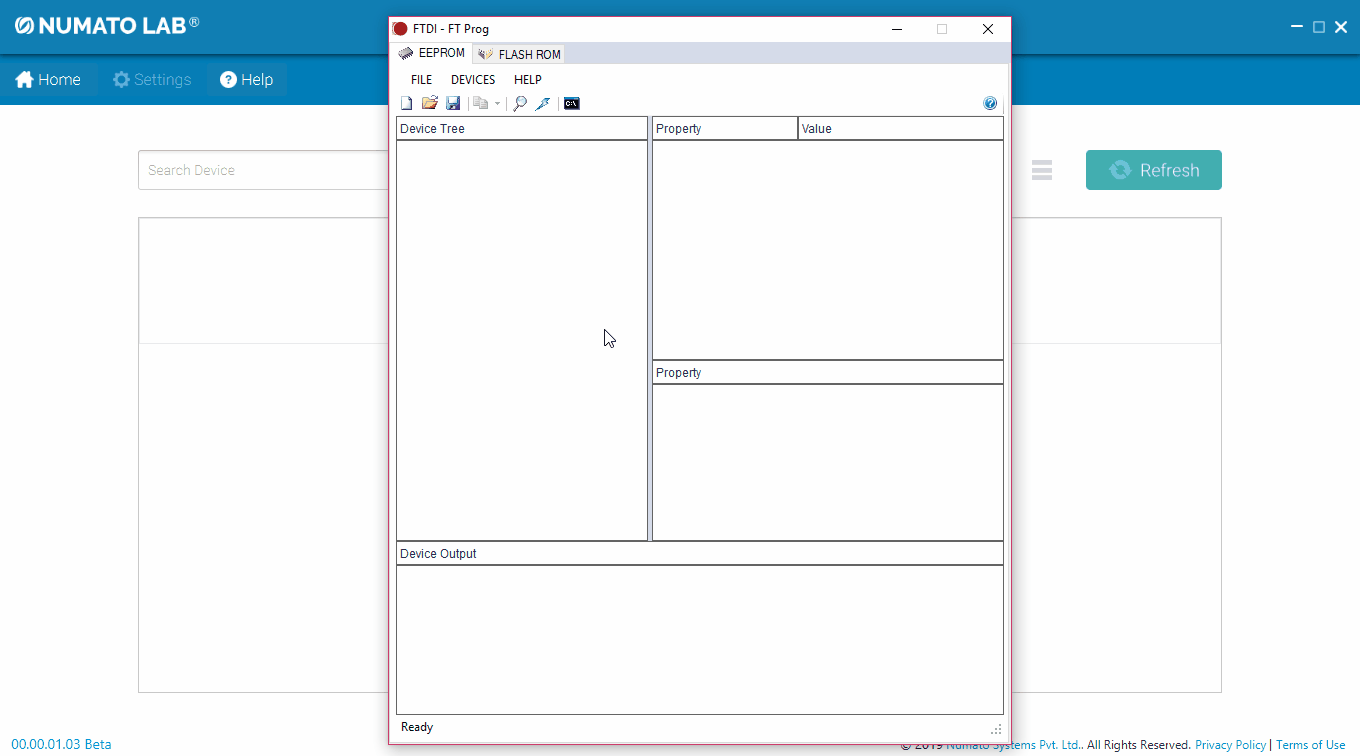Switch to the FLASH ROM tab

point(520,54)
